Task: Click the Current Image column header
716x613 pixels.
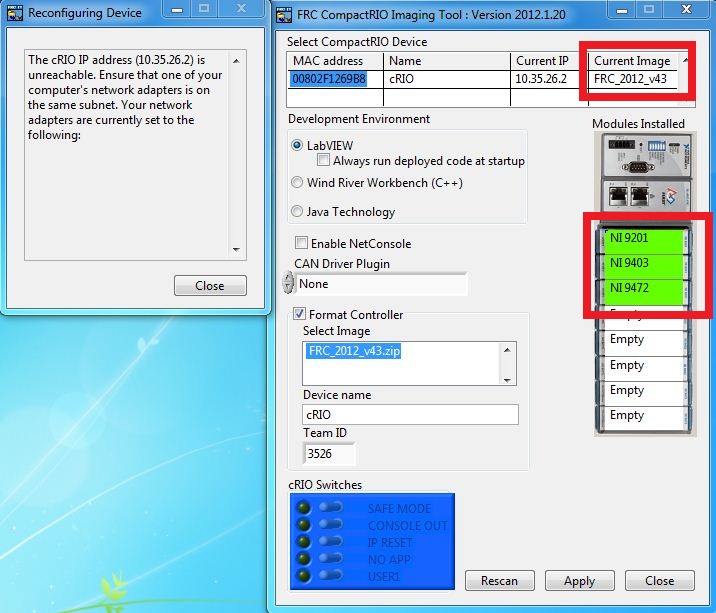Action: tap(633, 61)
